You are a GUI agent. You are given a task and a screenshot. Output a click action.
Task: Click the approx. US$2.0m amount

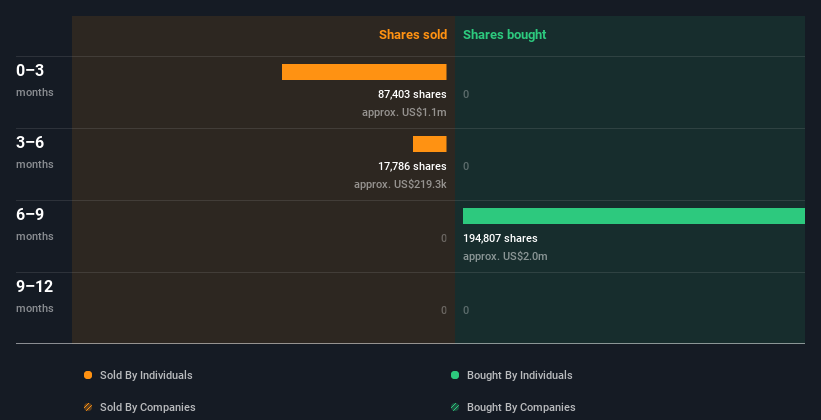505,256
